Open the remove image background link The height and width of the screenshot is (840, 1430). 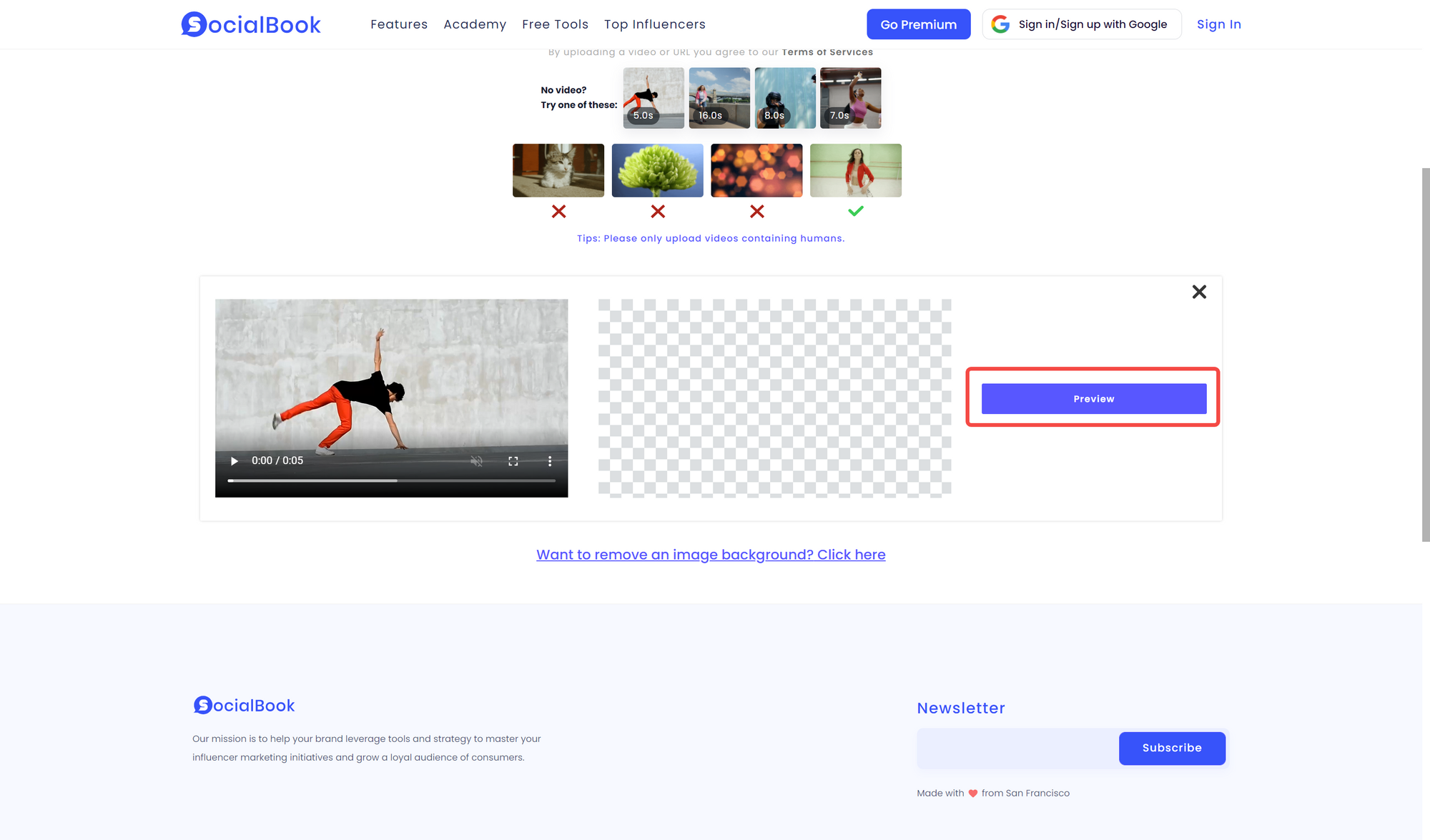[x=711, y=555]
